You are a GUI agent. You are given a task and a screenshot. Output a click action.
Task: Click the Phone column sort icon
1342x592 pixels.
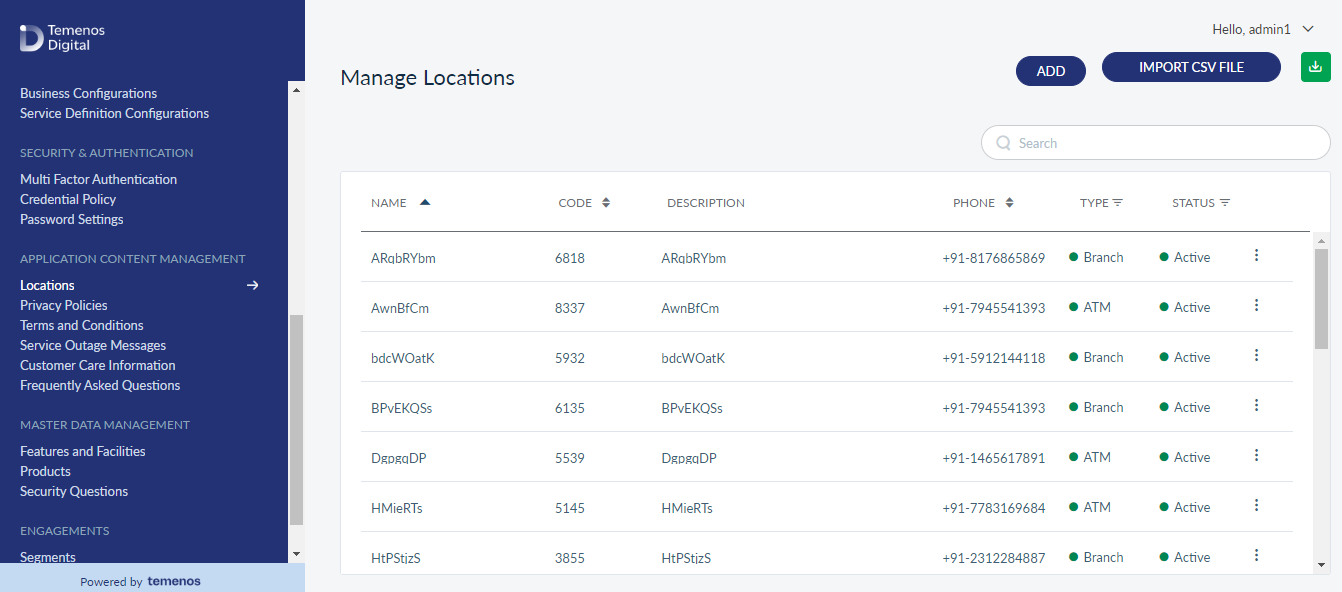[x=1009, y=203]
